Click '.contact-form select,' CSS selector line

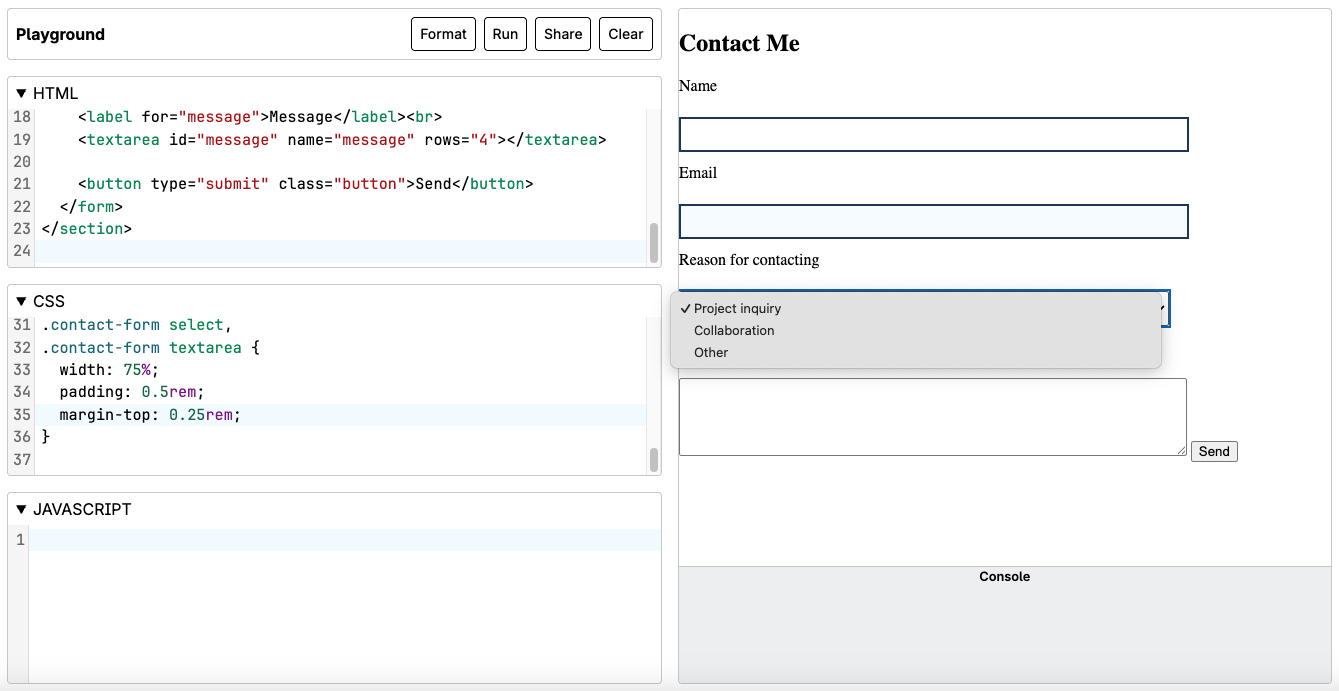point(137,325)
